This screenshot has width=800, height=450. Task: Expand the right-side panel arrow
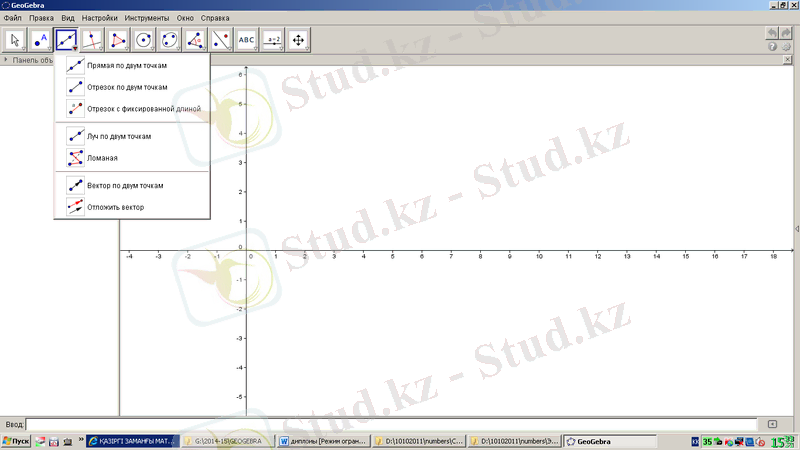[x=796, y=229]
